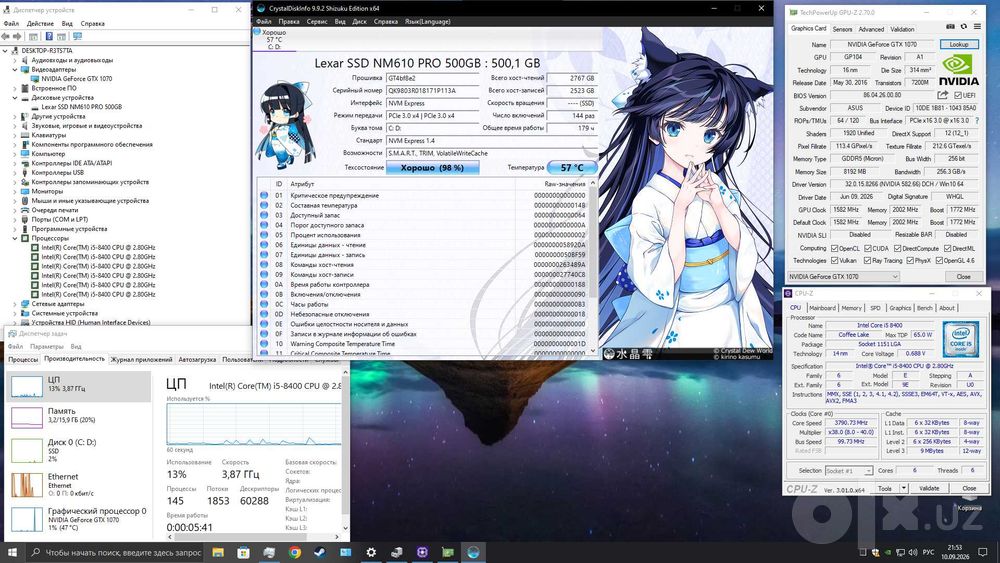Click the SMART attribute list vertical scrollbar
Screen dimensions: 1000x563
click(592, 267)
